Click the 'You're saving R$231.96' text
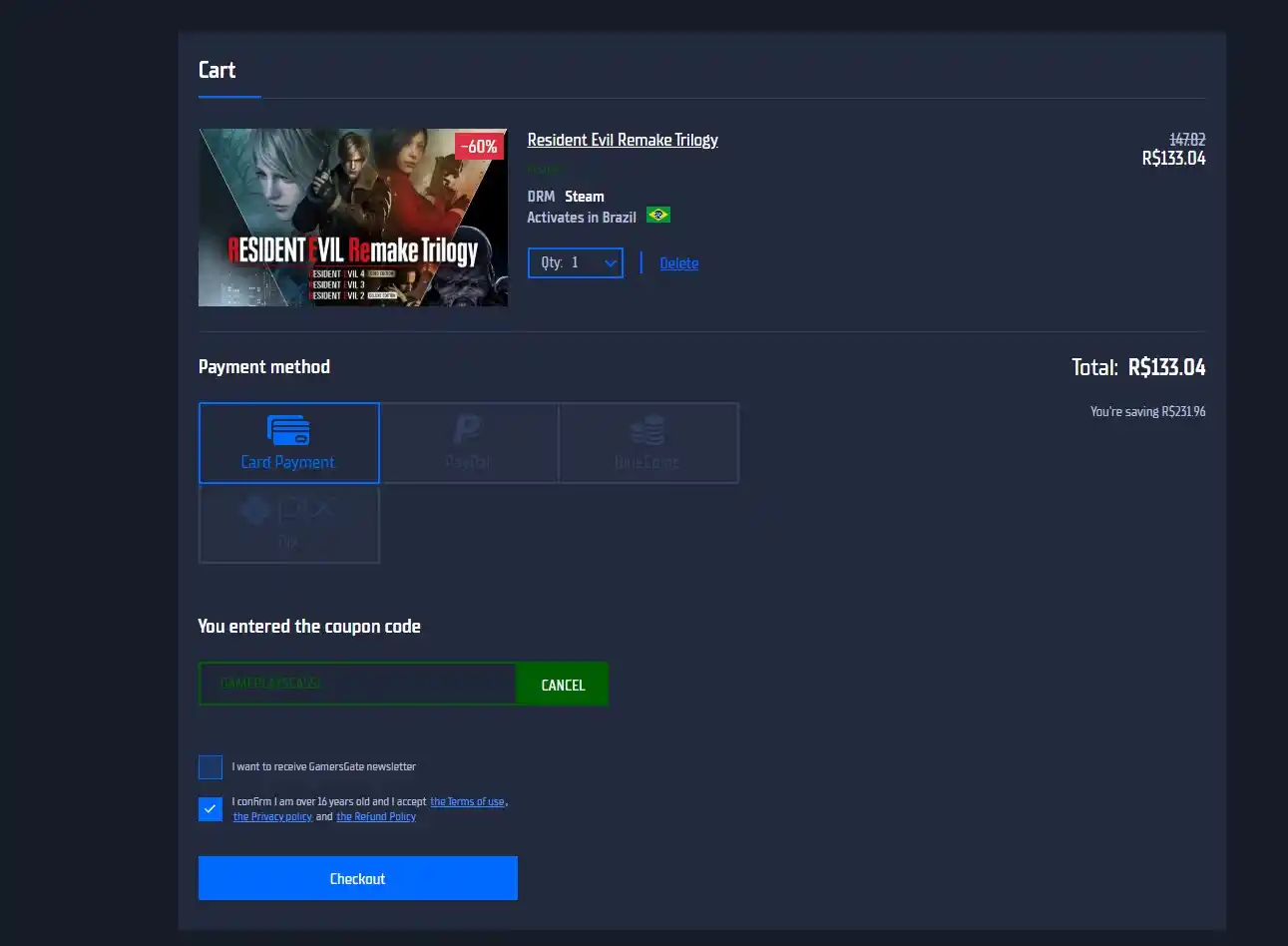The height and width of the screenshot is (946, 1288). (x=1147, y=411)
